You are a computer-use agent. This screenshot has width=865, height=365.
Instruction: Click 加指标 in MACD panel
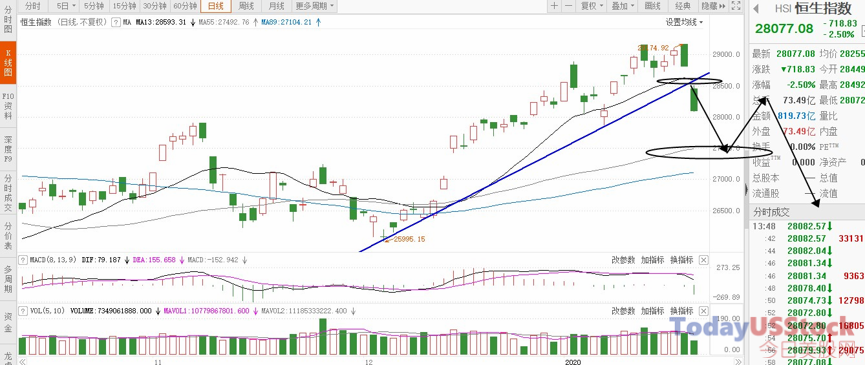pyautogui.click(x=652, y=260)
